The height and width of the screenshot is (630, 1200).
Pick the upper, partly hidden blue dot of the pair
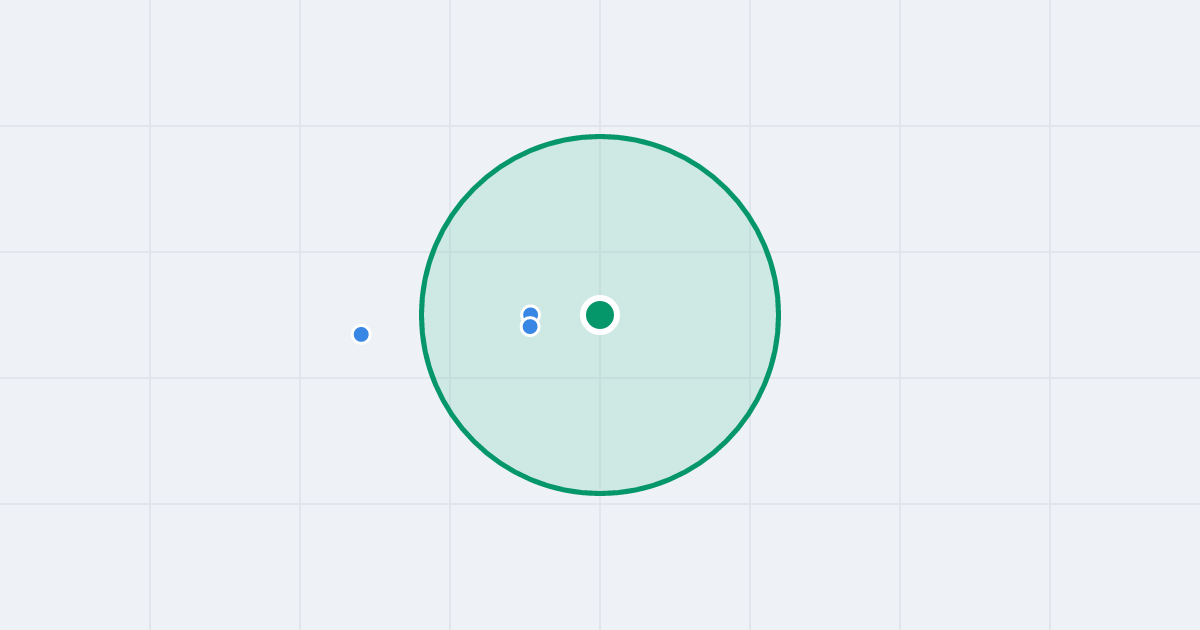pyautogui.click(x=530, y=312)
